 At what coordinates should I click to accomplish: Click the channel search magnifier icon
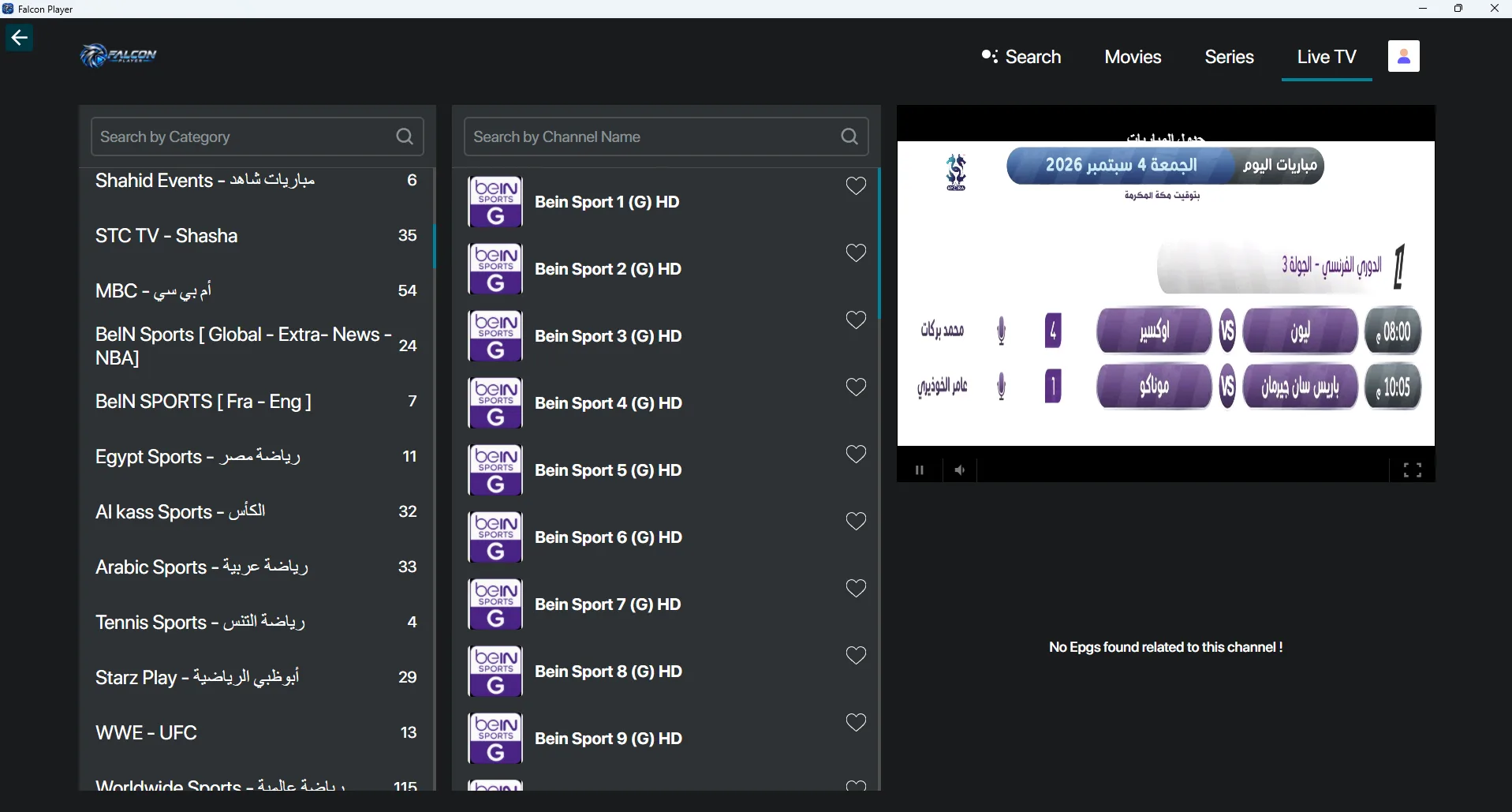pyautogui.click(x=849, y=137)
